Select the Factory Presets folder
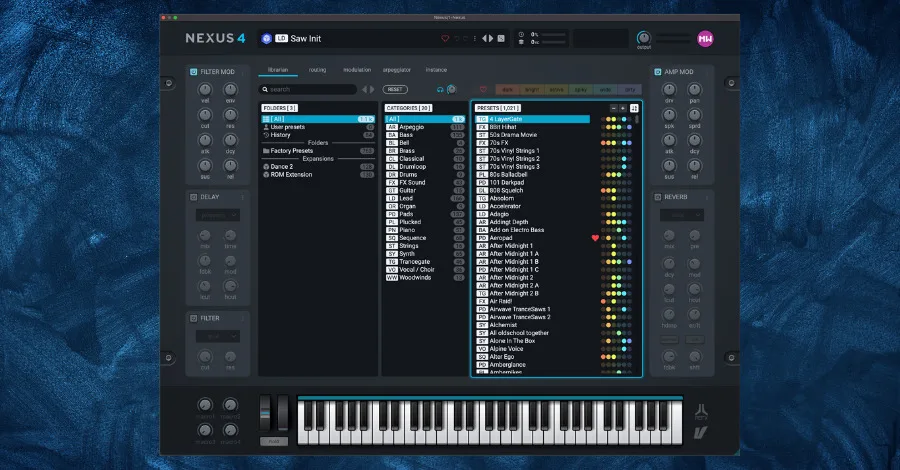Screen dimensions: 900x470 tap(318, 151)
